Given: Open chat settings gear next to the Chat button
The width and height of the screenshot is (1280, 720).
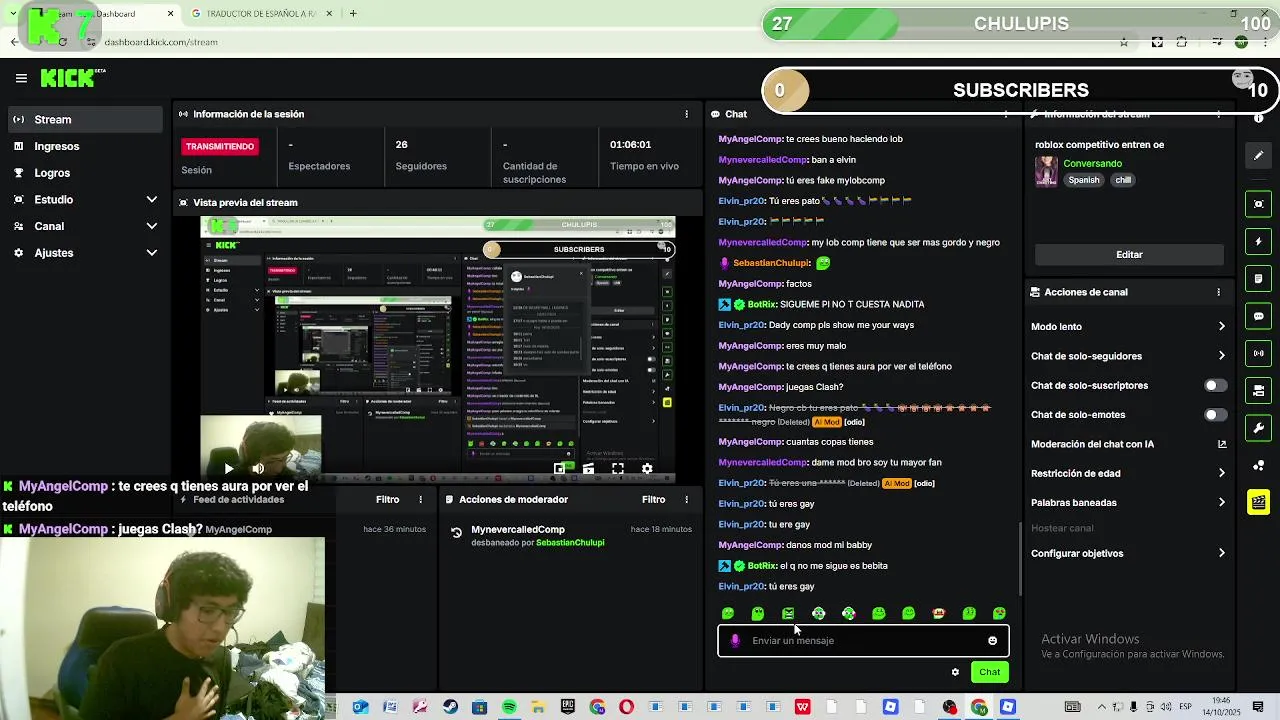Looking at the screenshot, I should (x=955, y=672).
